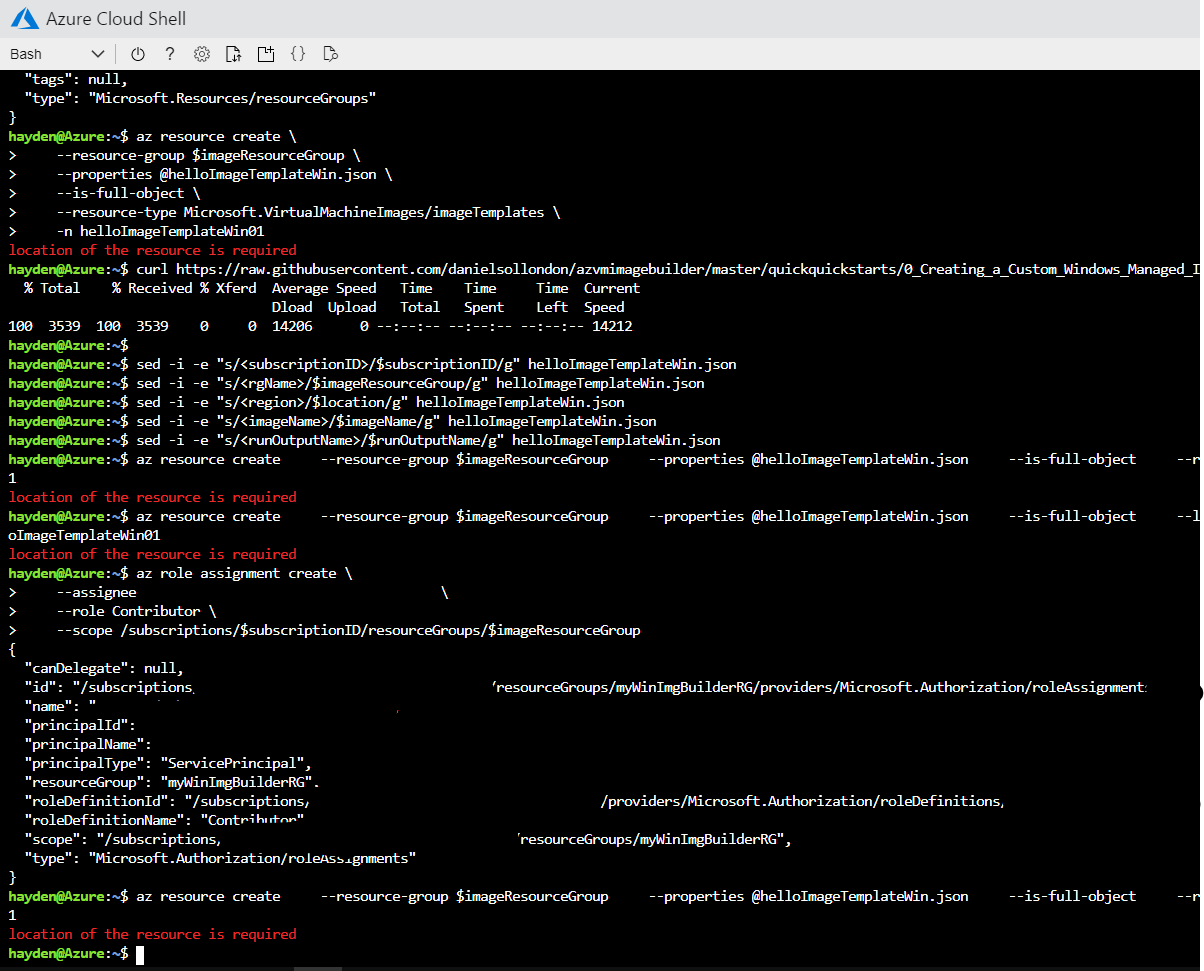Click the restart Cloud Shell power icon

(x=138, y=54)
